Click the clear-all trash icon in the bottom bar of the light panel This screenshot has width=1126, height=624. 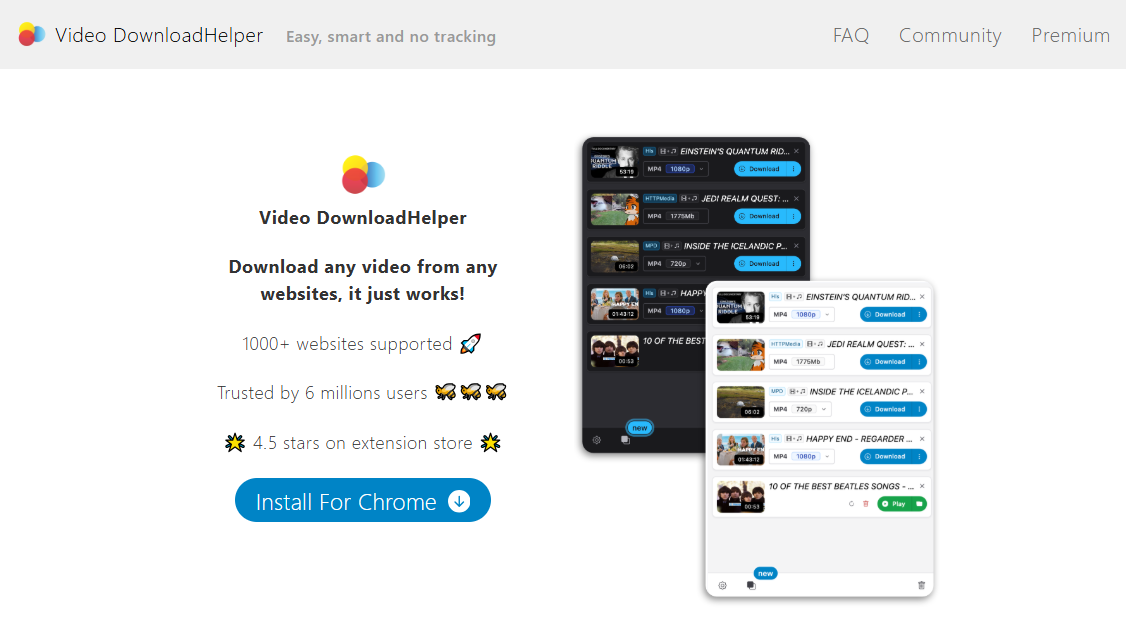pos(921,586)
